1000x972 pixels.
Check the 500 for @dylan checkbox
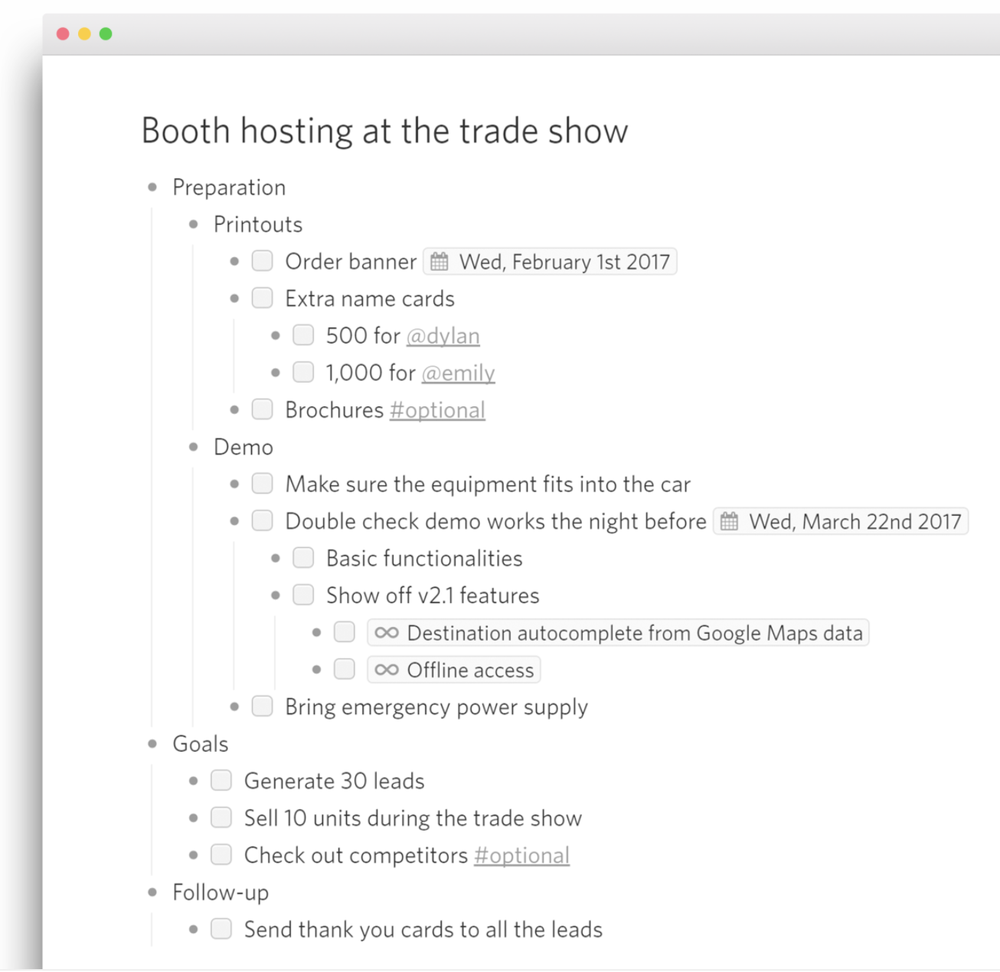tap(303, 335)
